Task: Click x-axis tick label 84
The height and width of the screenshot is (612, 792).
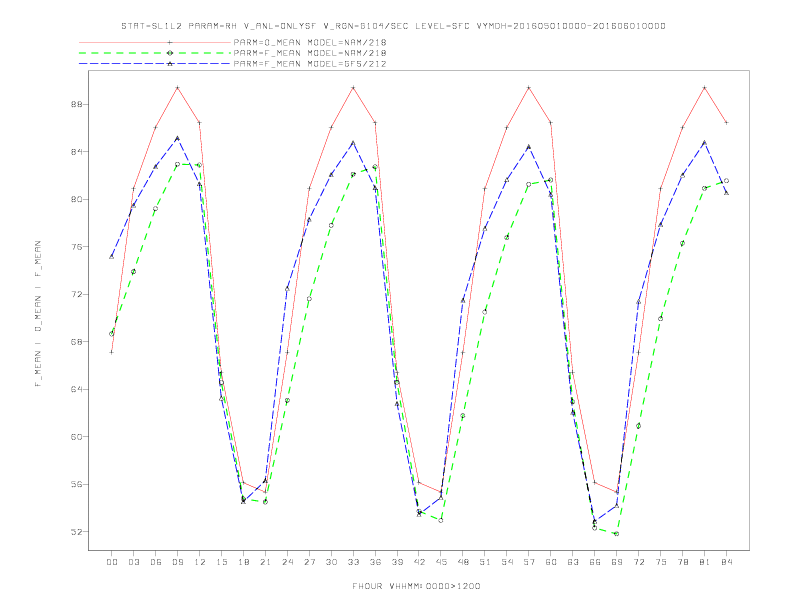Action: tap(727, 562)
